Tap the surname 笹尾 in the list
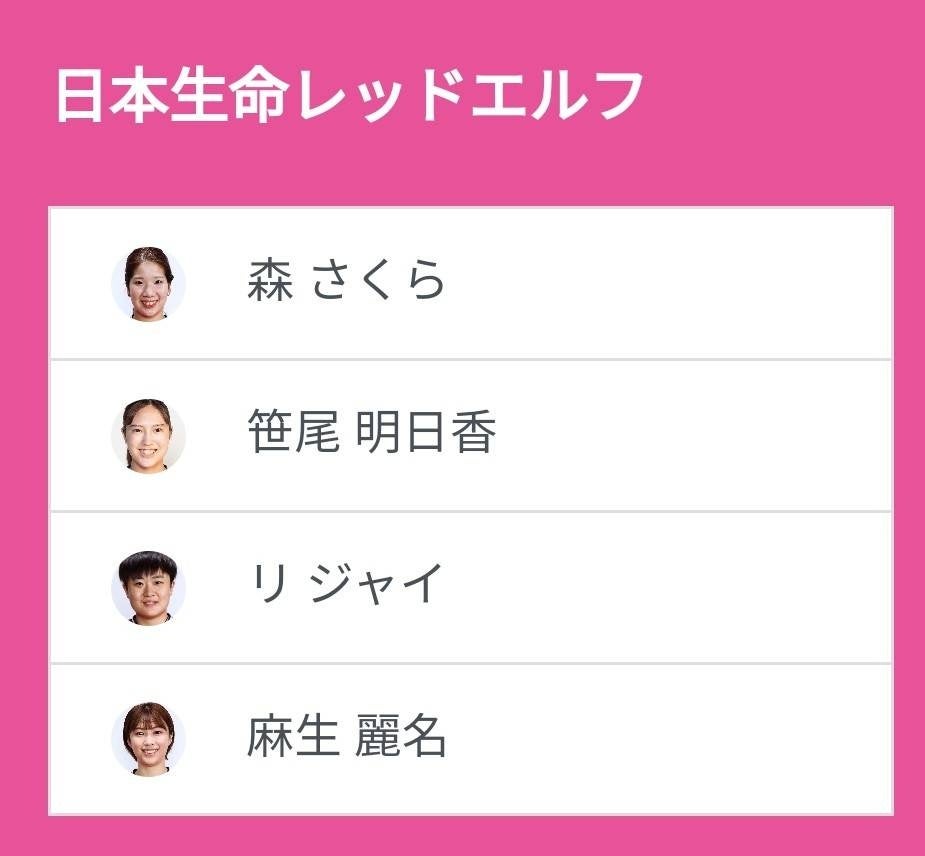 (x=294, y=434)
